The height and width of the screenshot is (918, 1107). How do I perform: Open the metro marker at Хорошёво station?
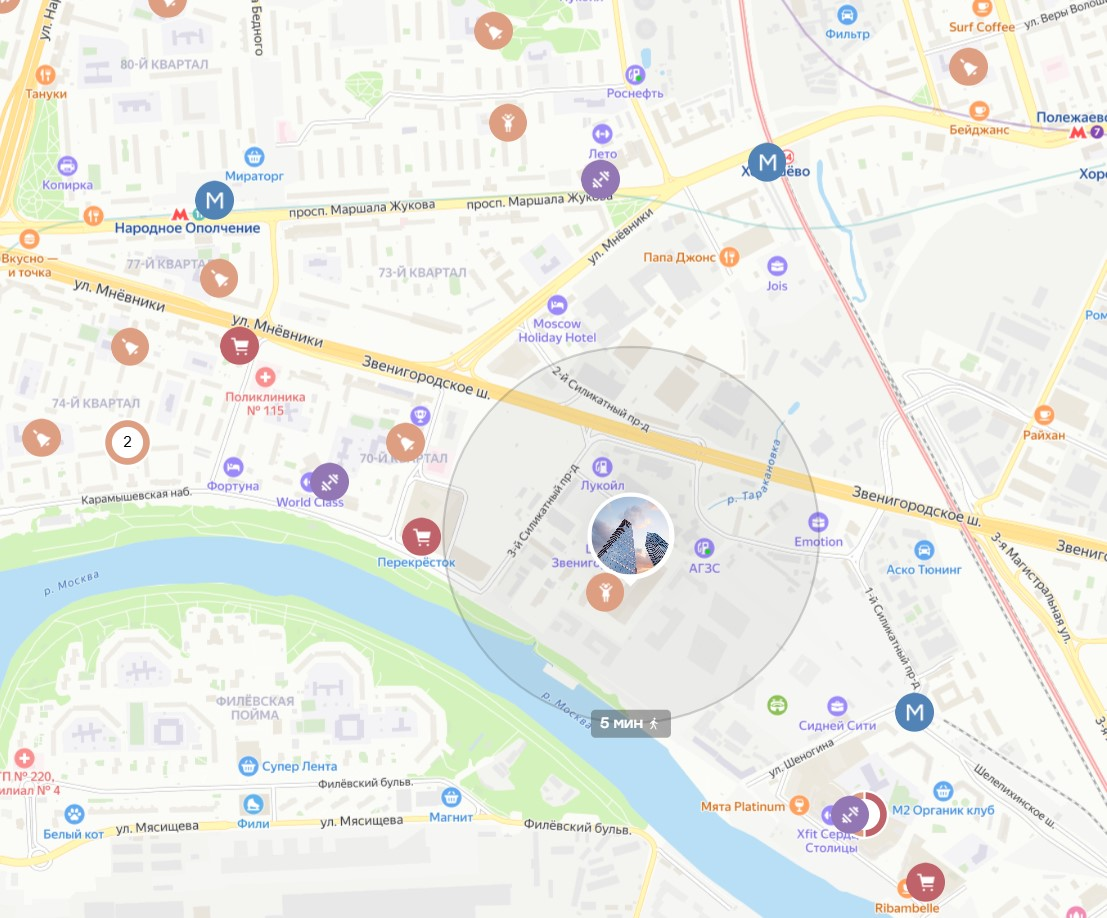pos(767,162)
